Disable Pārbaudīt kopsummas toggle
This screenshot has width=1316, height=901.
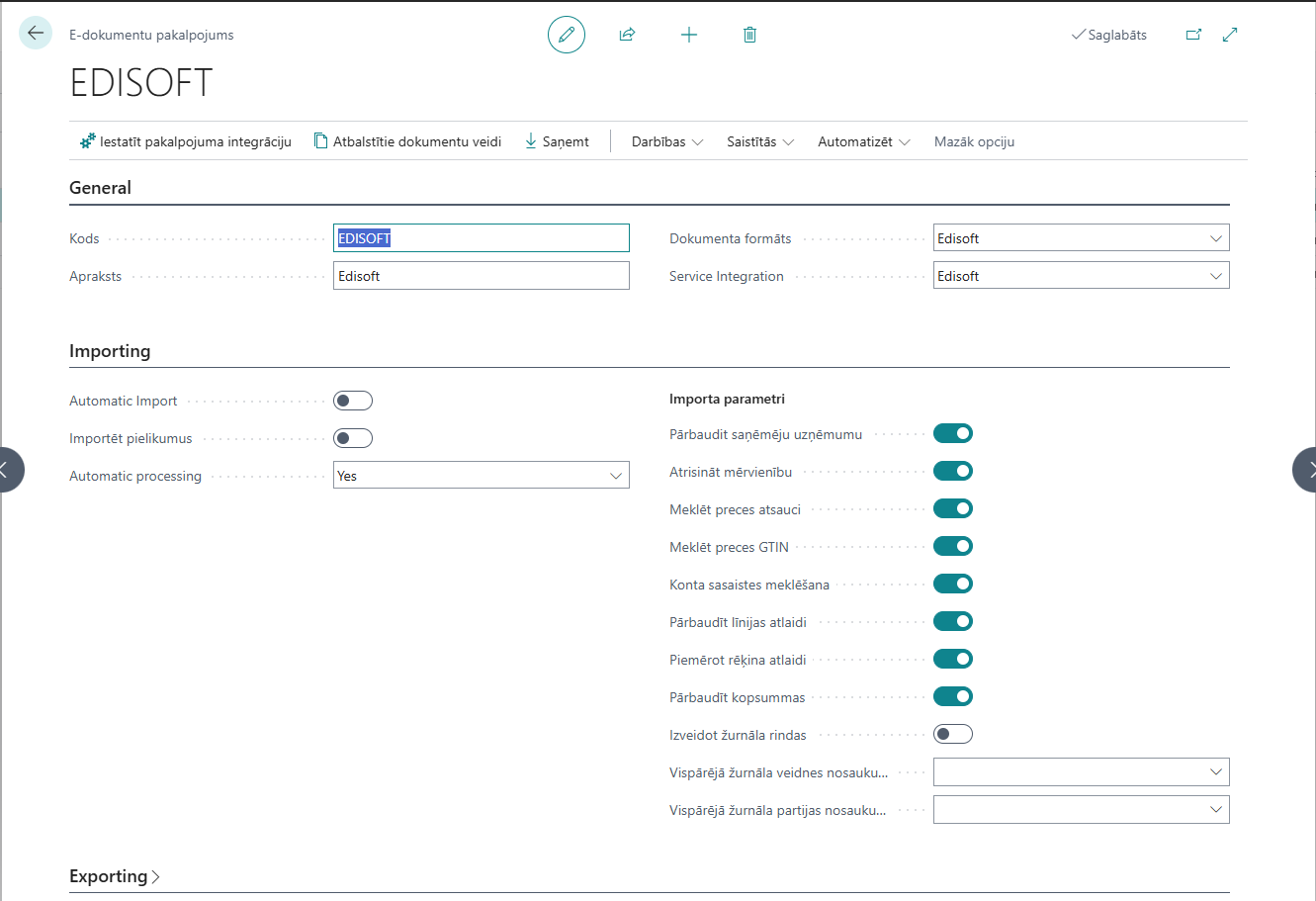click(x=953, y=696)
